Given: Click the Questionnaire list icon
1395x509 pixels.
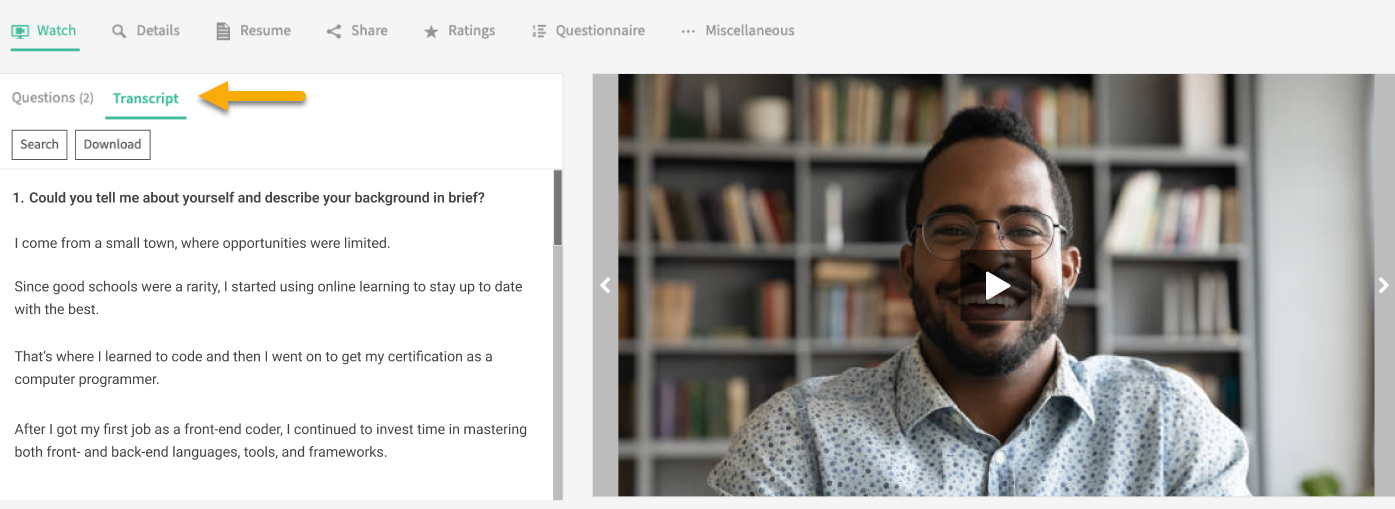Looking at the screenshot, I should click(x=539, y=31).
